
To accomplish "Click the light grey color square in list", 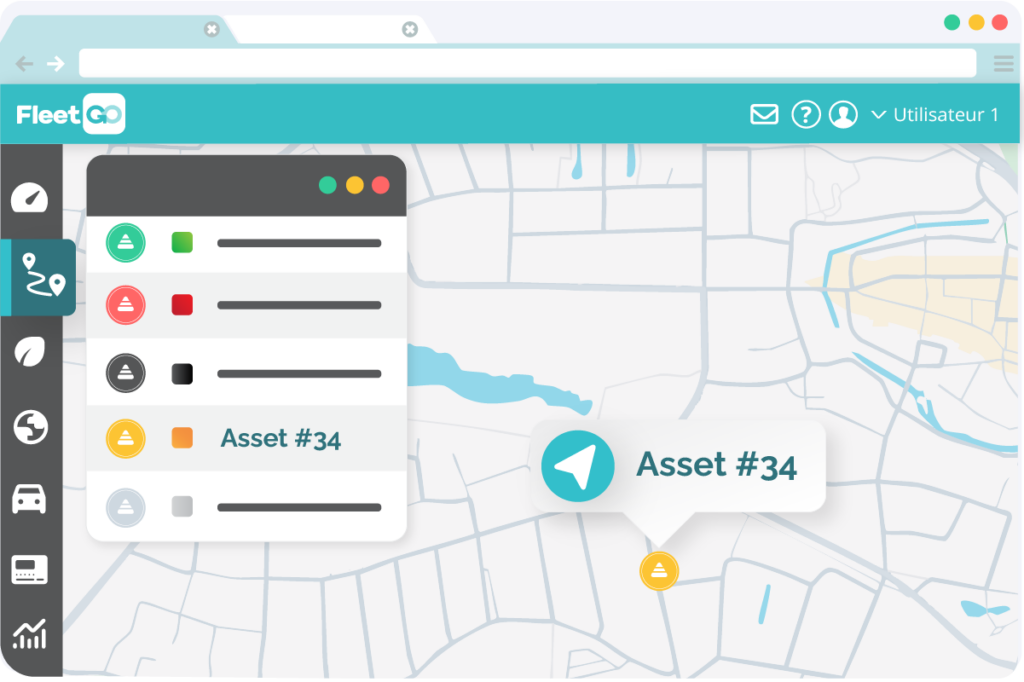I will tap(182, 506).
